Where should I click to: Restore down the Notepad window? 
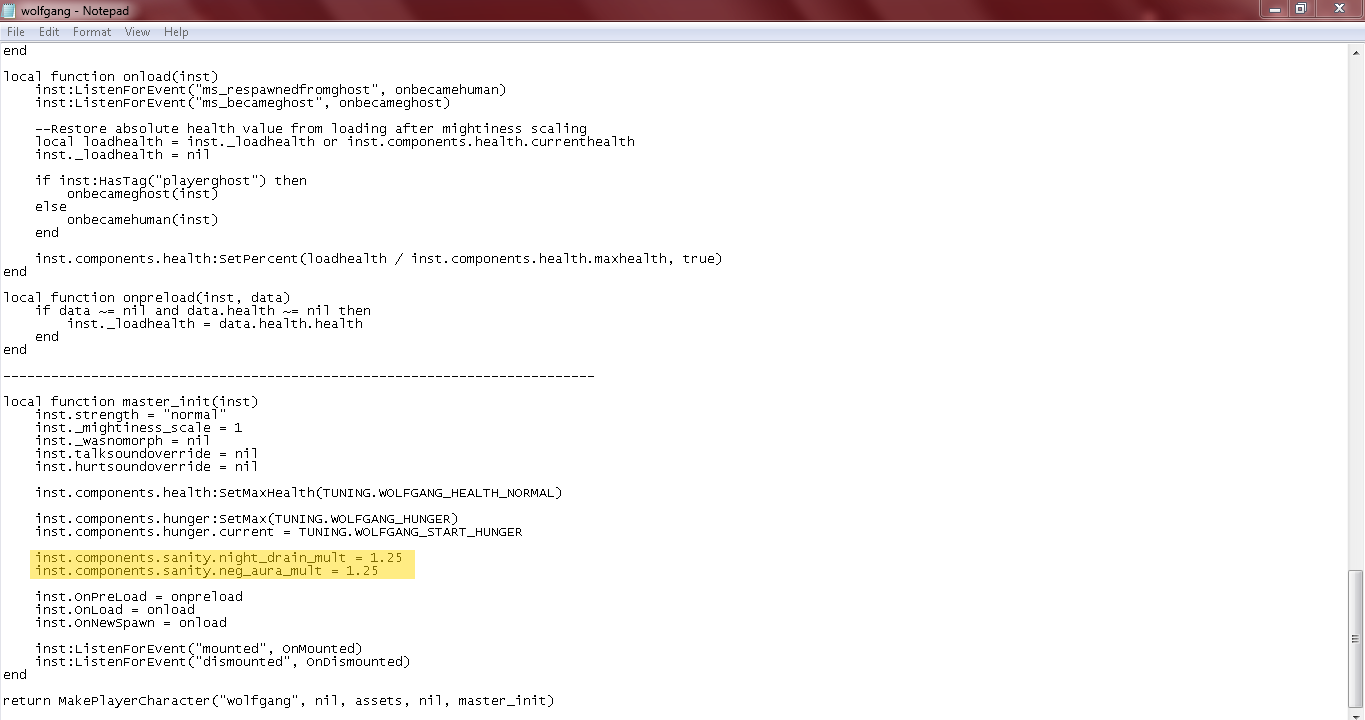point(1301,8)
